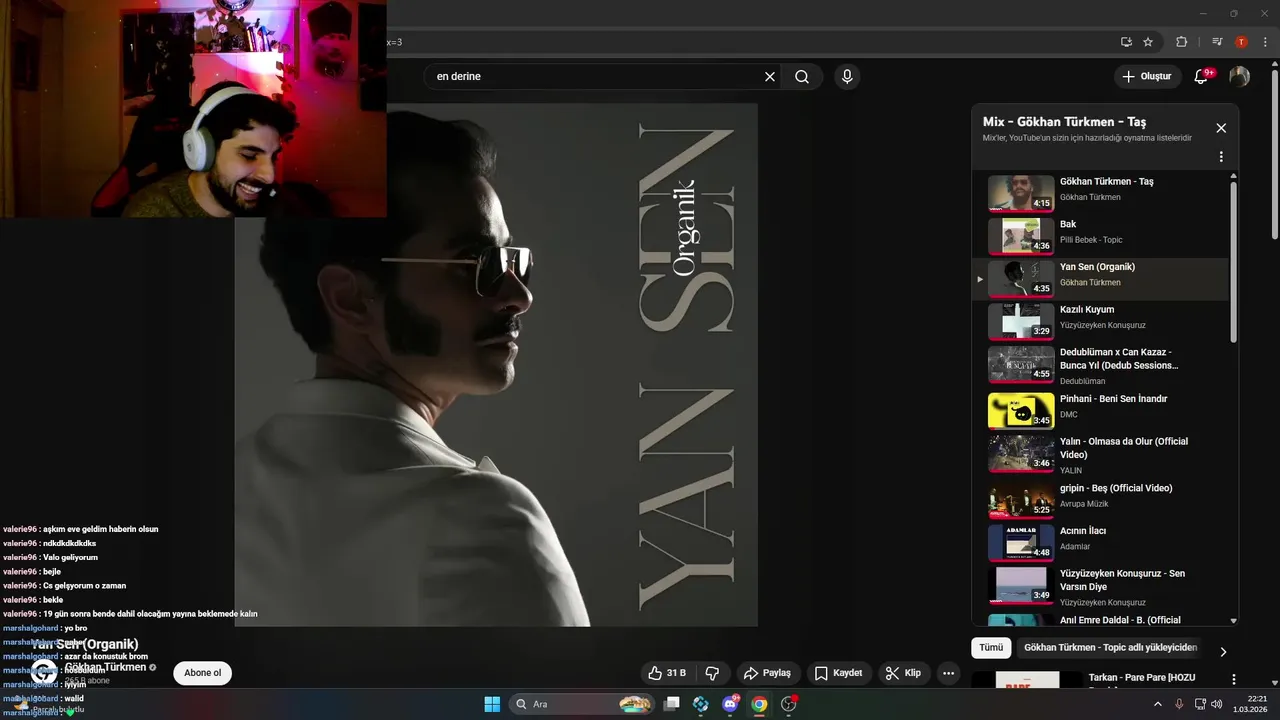Select the Tümü filter chip
Screen dimensions: 1280x720
[991, 648]
